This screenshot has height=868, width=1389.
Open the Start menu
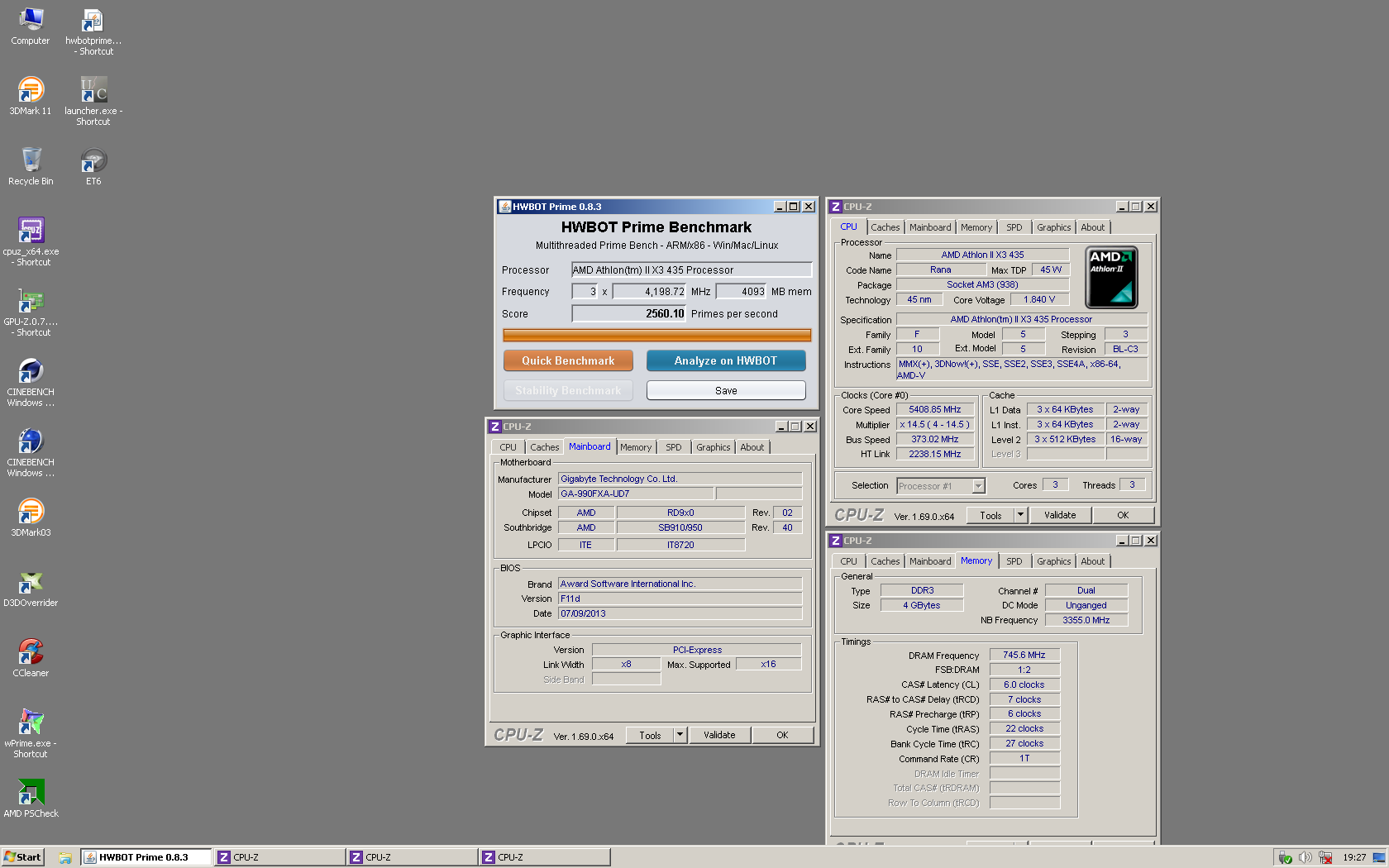click(22, 857)
